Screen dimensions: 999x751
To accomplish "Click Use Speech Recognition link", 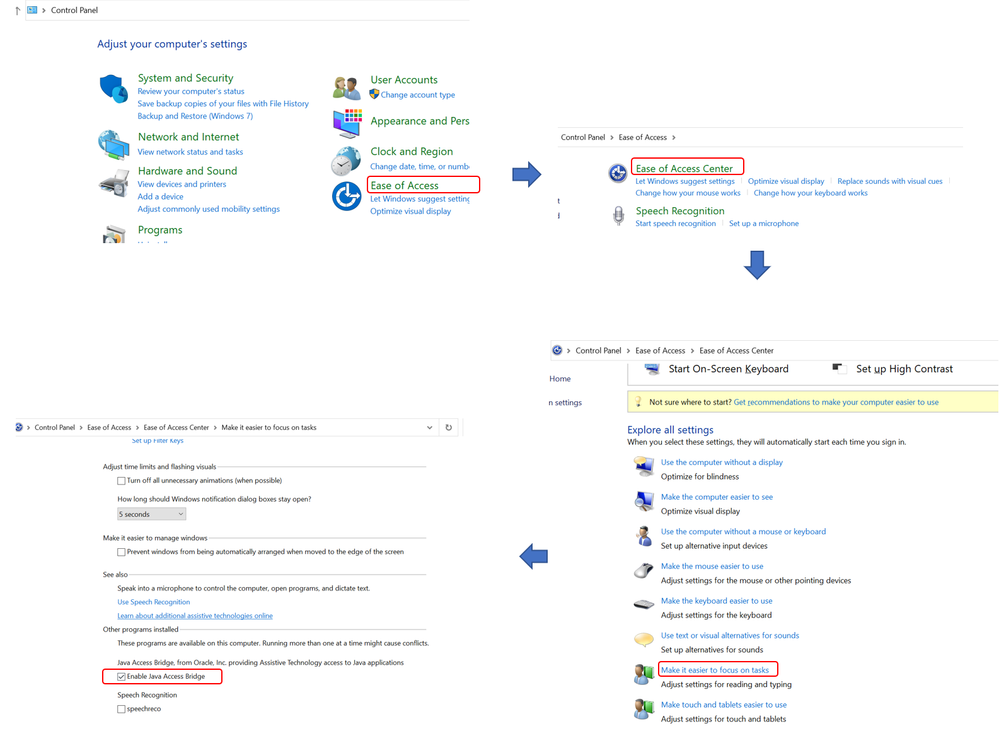I will click(x=154, y=602).
